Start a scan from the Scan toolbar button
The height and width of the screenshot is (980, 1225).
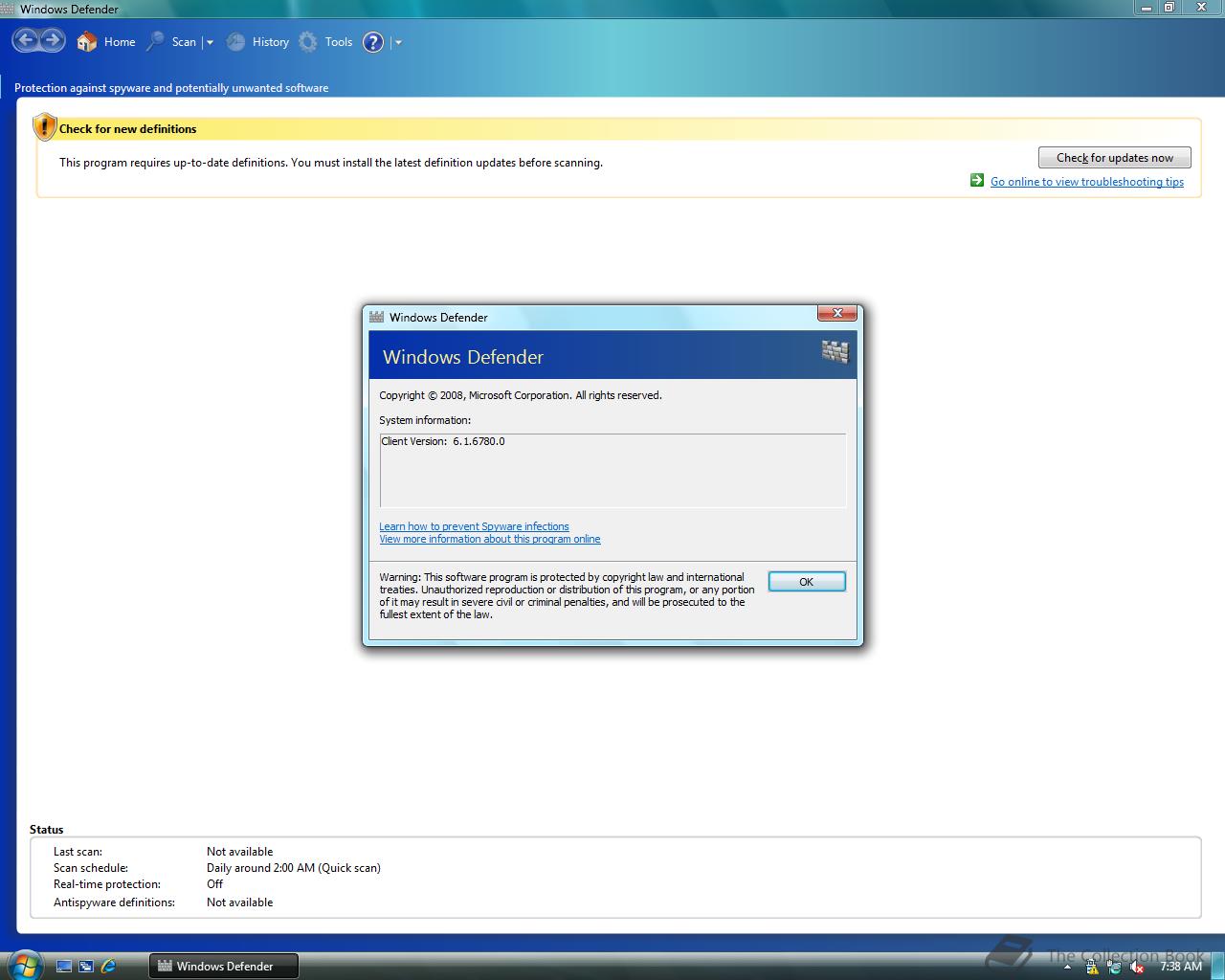171,42
